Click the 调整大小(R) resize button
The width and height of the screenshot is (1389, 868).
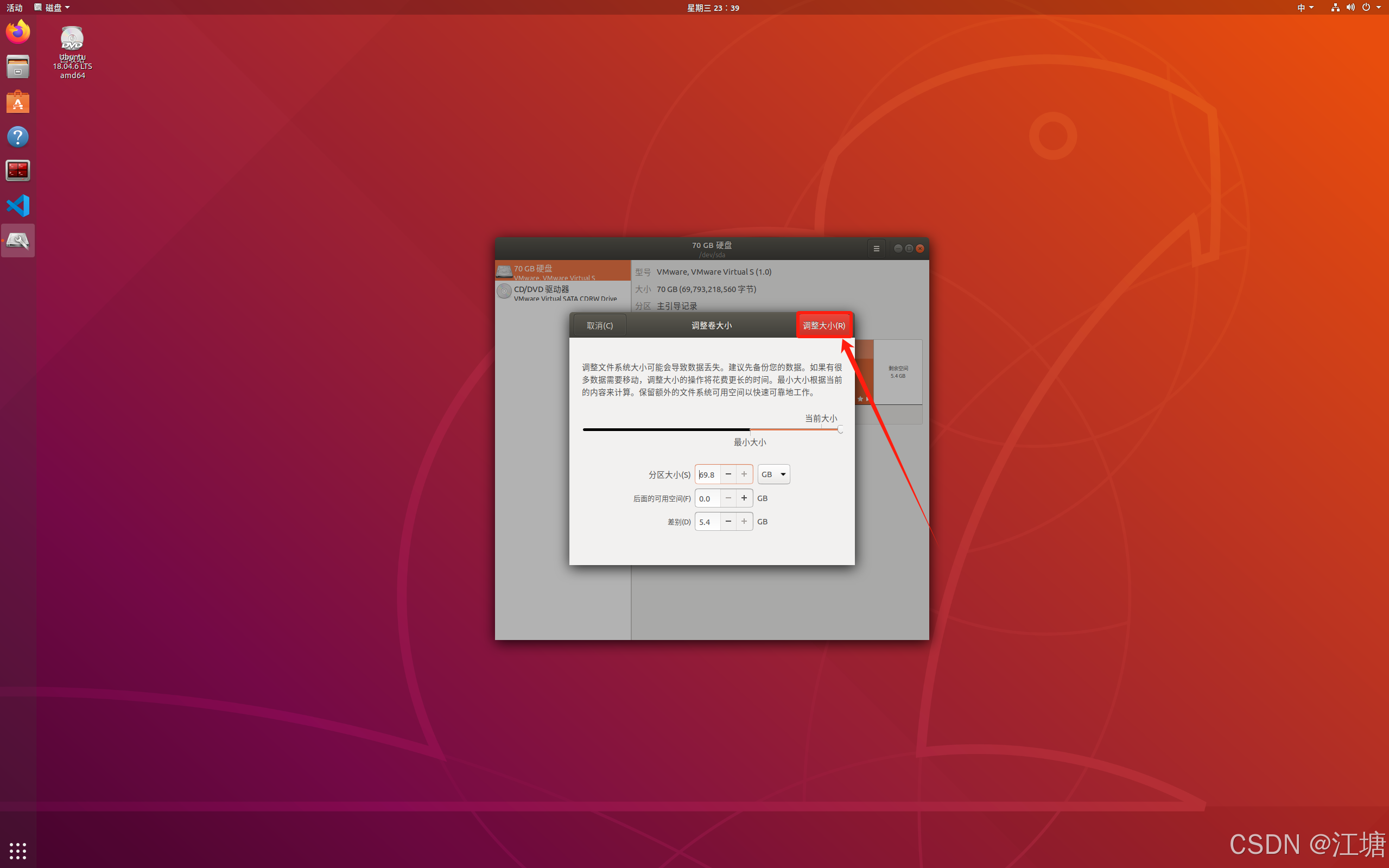(823, 326)
